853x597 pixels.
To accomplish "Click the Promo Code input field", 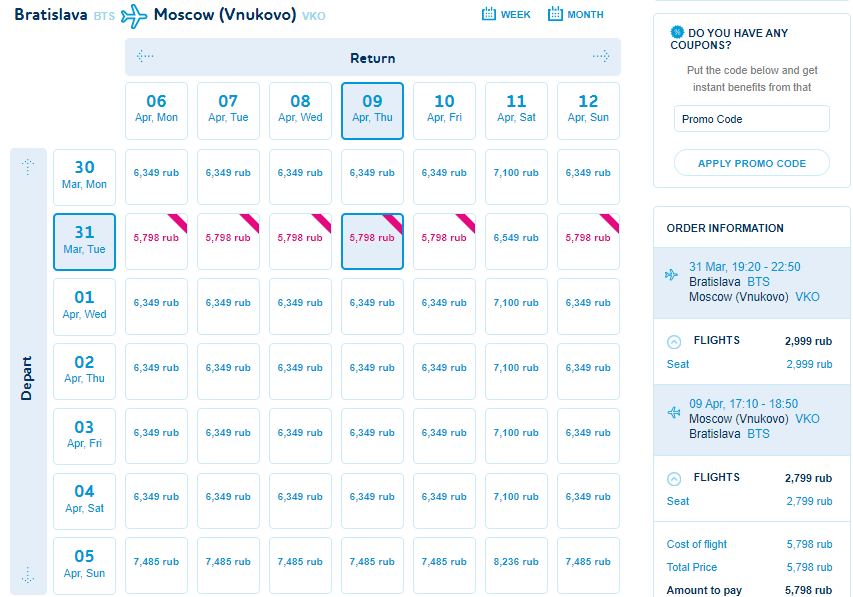I will [x=752, y=119].
